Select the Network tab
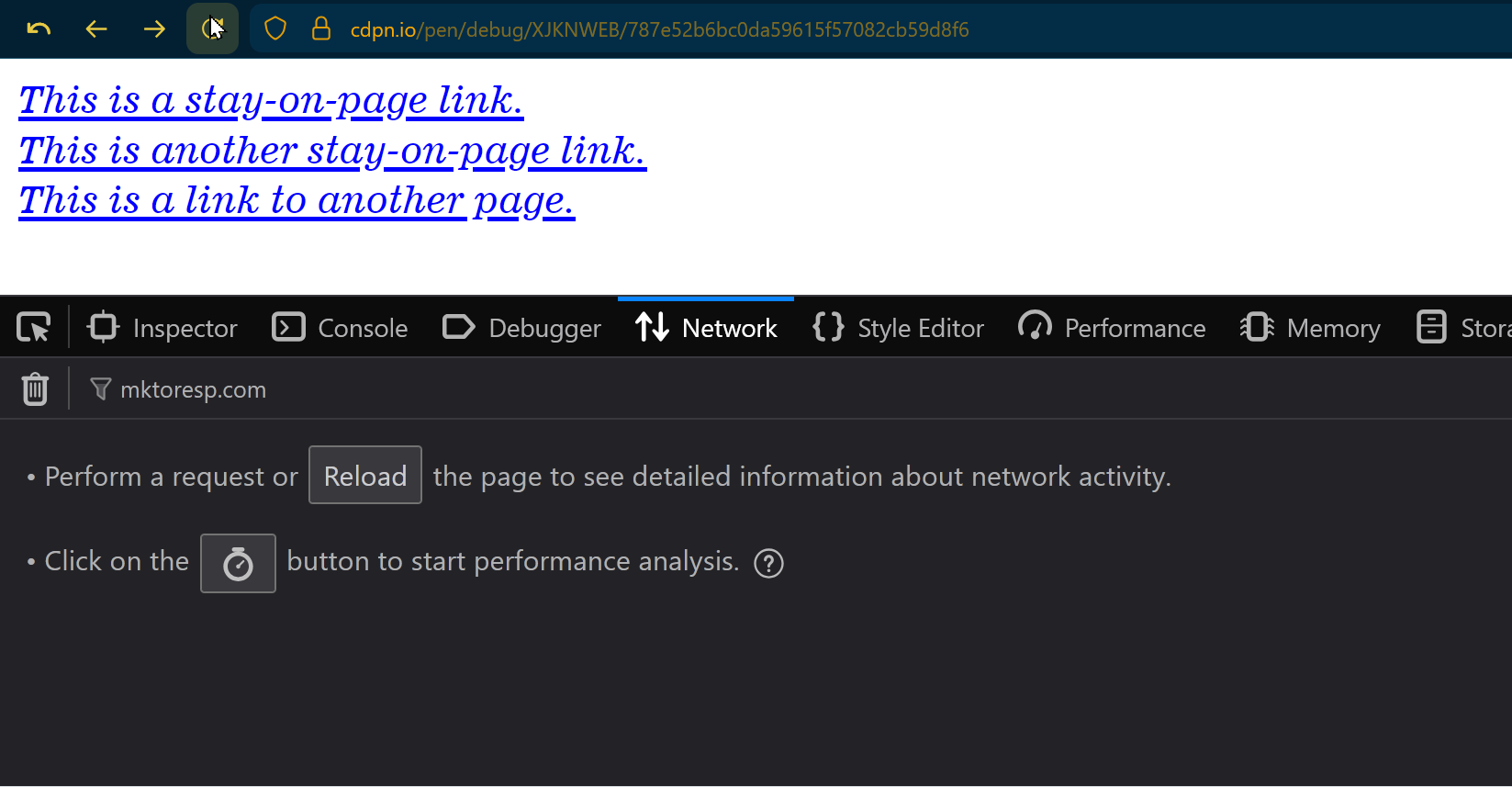 tap(706, 328)
